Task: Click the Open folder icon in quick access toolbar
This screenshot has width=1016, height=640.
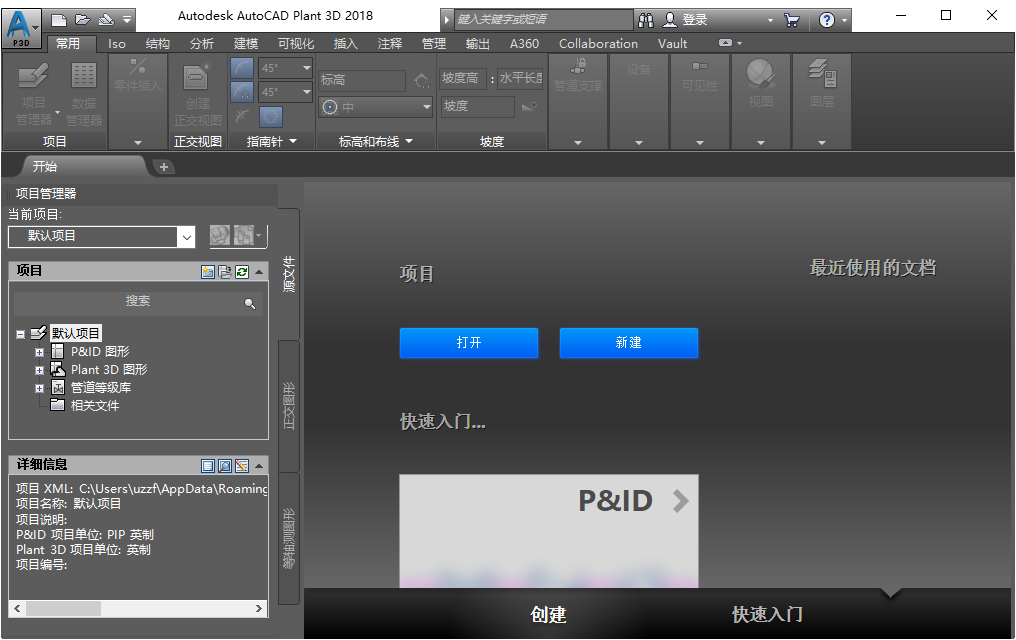Action: click(x=82, y=20)
